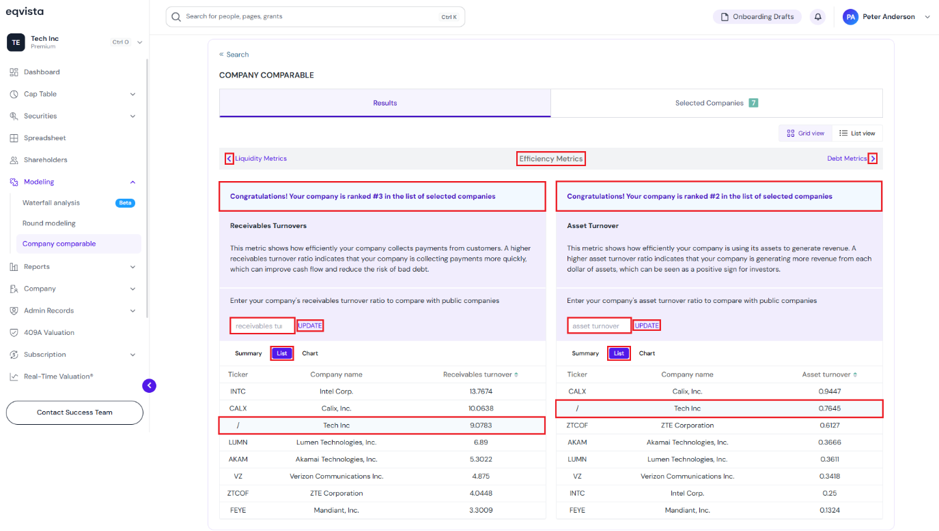Switch to List view

(x=857, y=133)
